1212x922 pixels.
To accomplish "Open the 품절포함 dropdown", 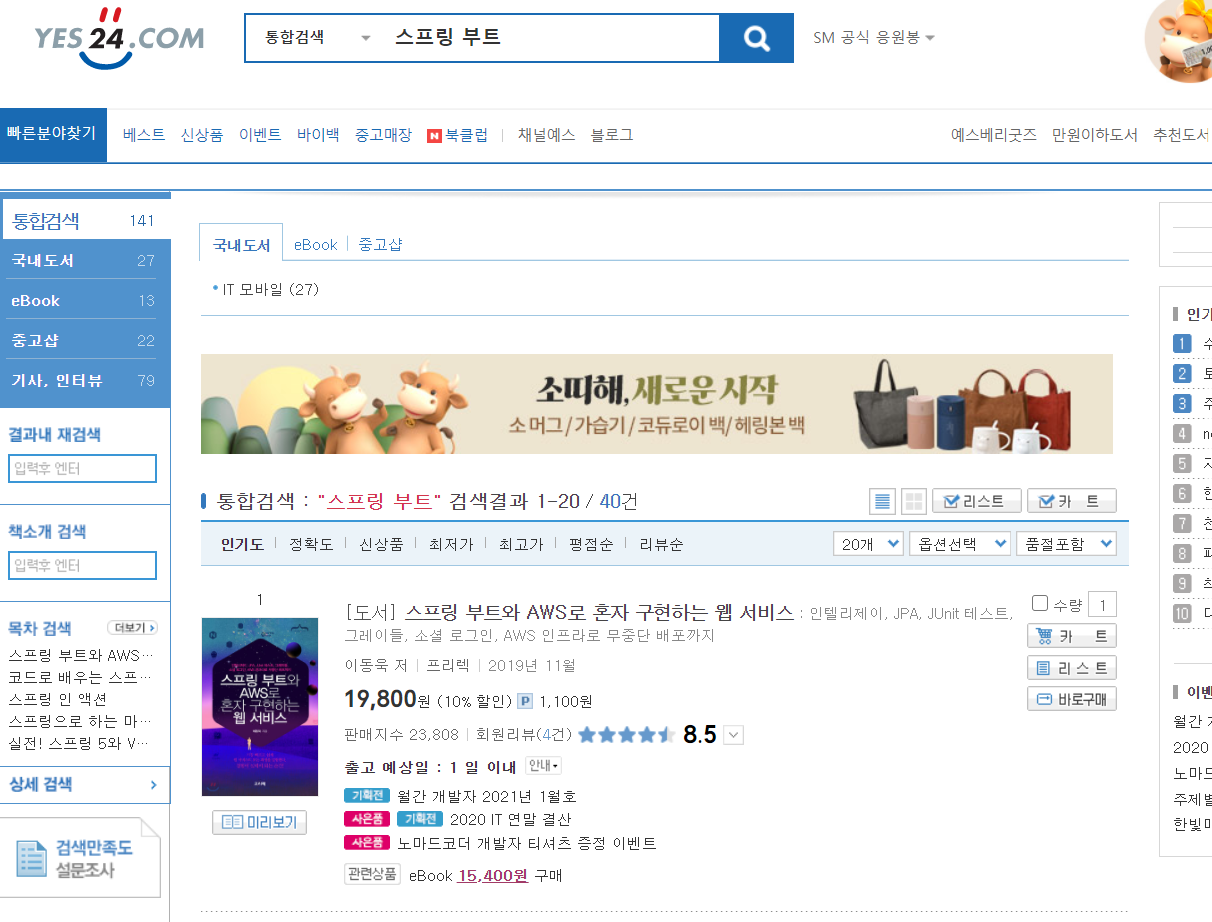I will click(x=1066, y=544).
